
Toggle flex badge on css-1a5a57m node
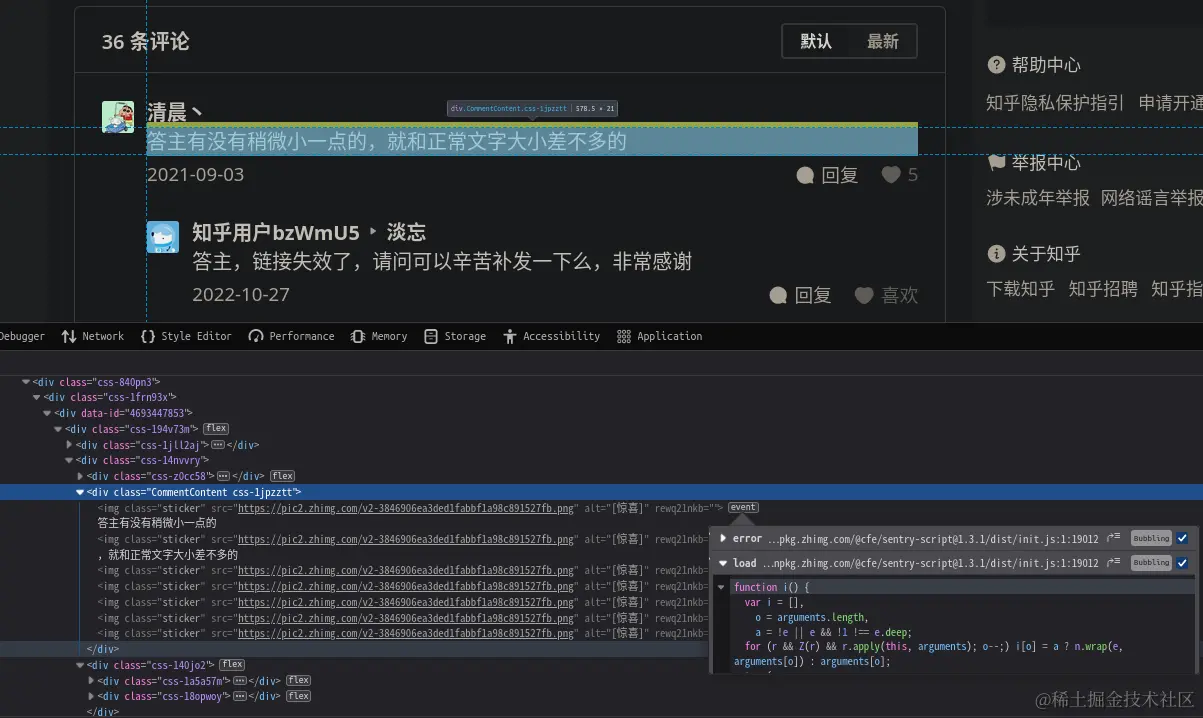click(x=298, y=681)
